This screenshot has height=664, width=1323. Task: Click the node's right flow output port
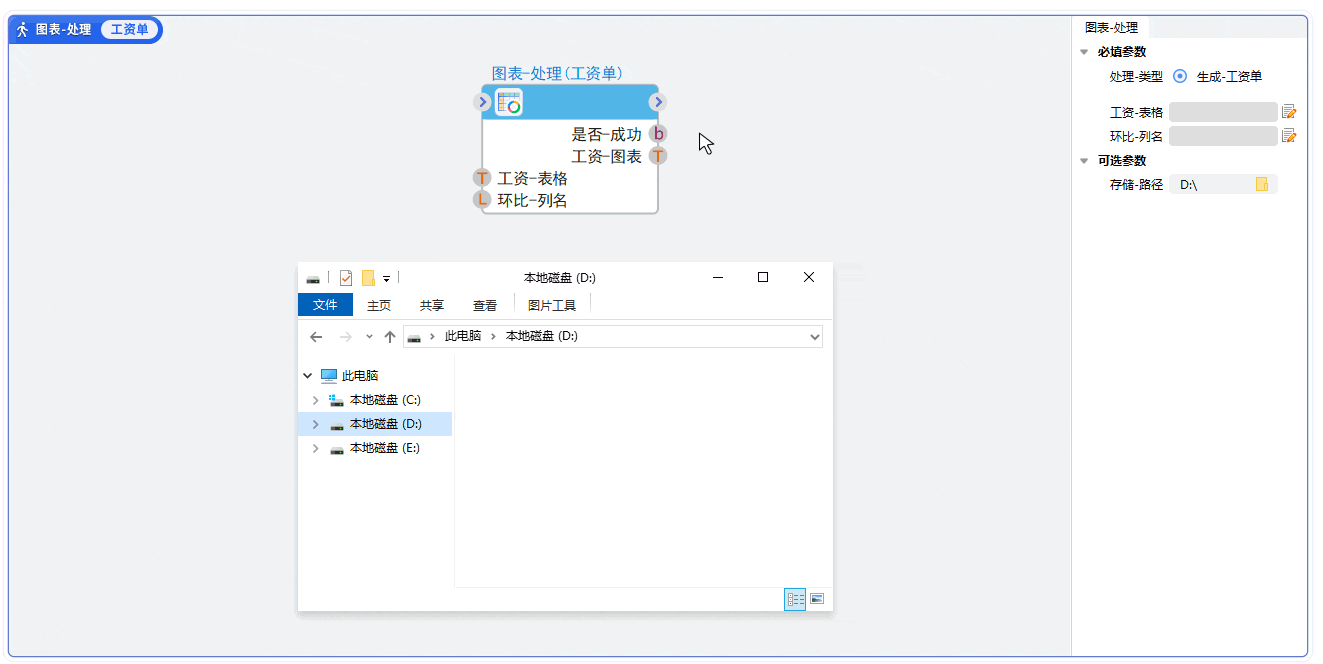657,102
